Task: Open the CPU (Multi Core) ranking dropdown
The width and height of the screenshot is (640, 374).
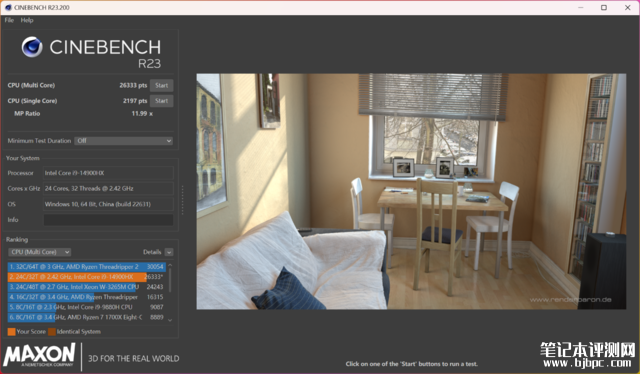Action: (40, 252)
